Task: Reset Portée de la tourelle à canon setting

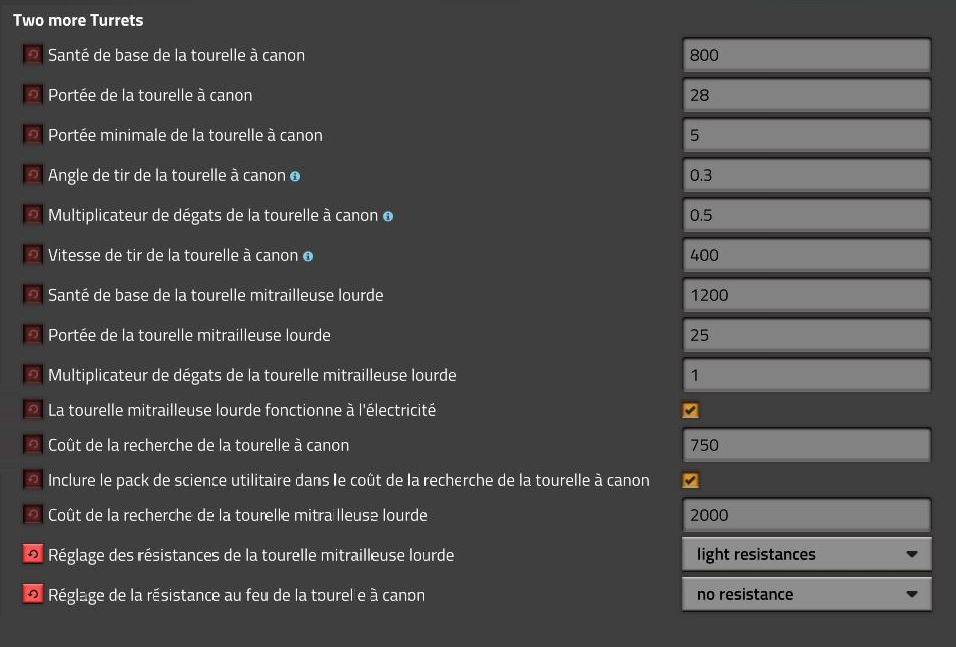Action: (x=32, y=95)
